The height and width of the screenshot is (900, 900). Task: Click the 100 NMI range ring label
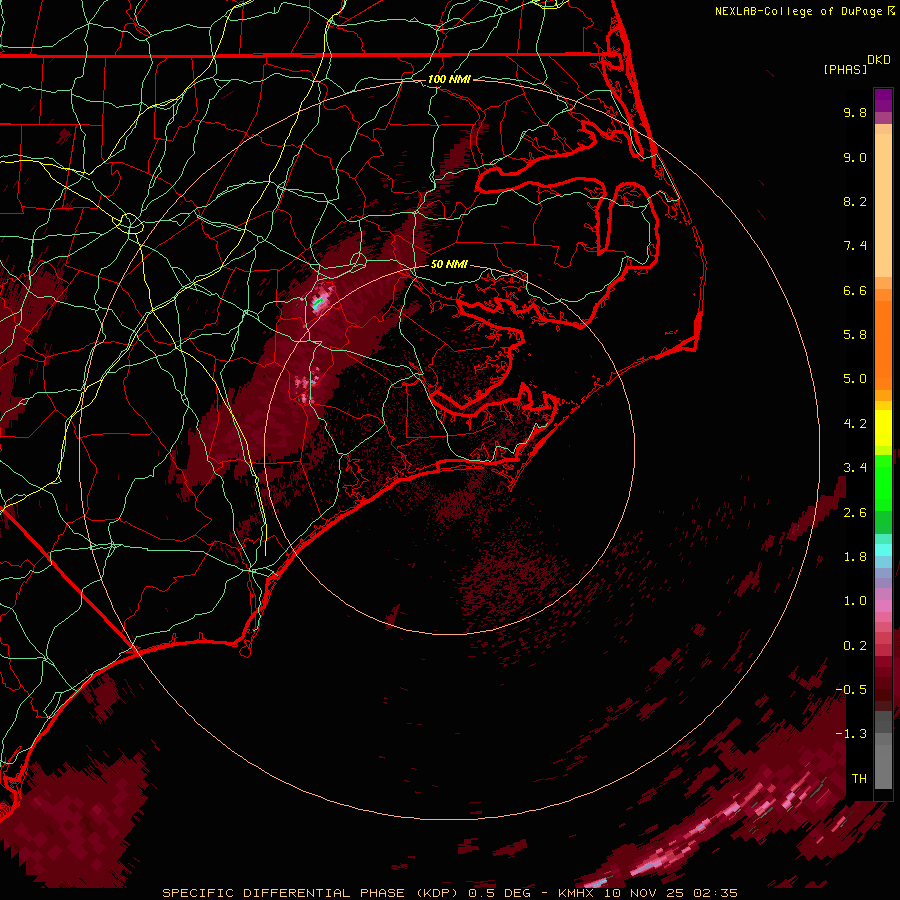pos(449,79)
